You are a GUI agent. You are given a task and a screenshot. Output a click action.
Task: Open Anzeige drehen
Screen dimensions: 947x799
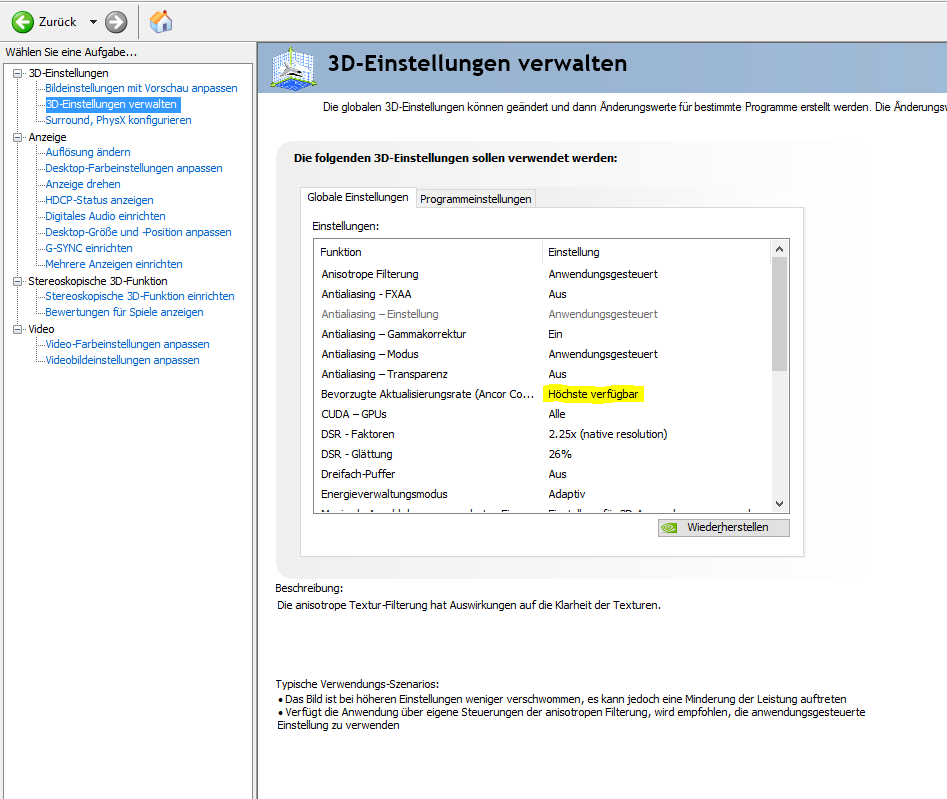(x=83, y=184)
